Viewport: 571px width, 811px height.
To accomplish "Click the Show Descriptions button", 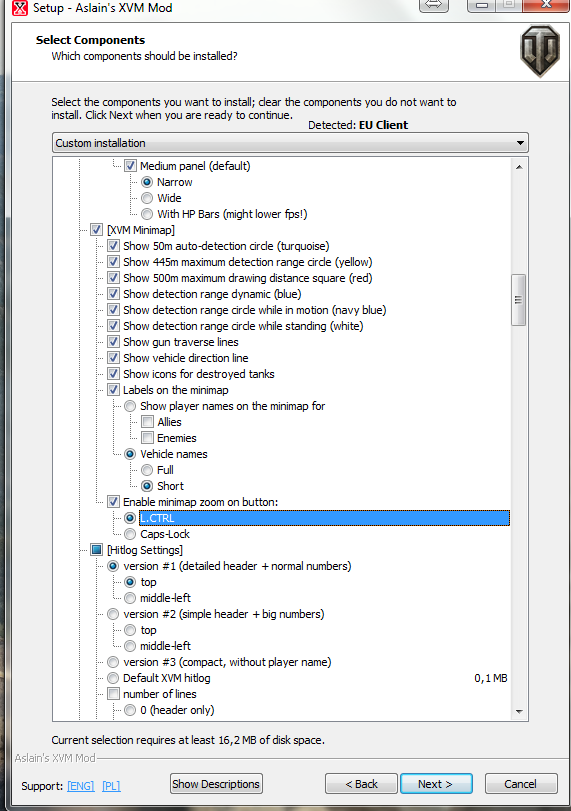I will click(216, 784).
